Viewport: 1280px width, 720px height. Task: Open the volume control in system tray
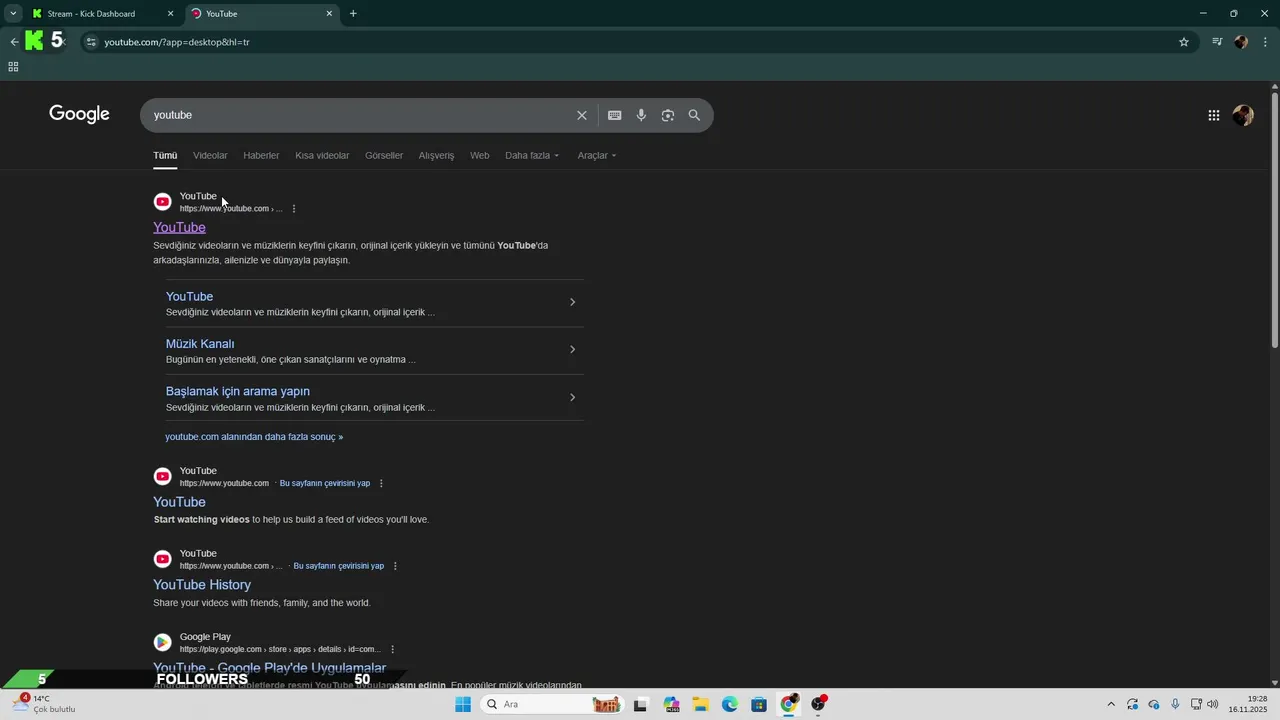coord(1213,704)
